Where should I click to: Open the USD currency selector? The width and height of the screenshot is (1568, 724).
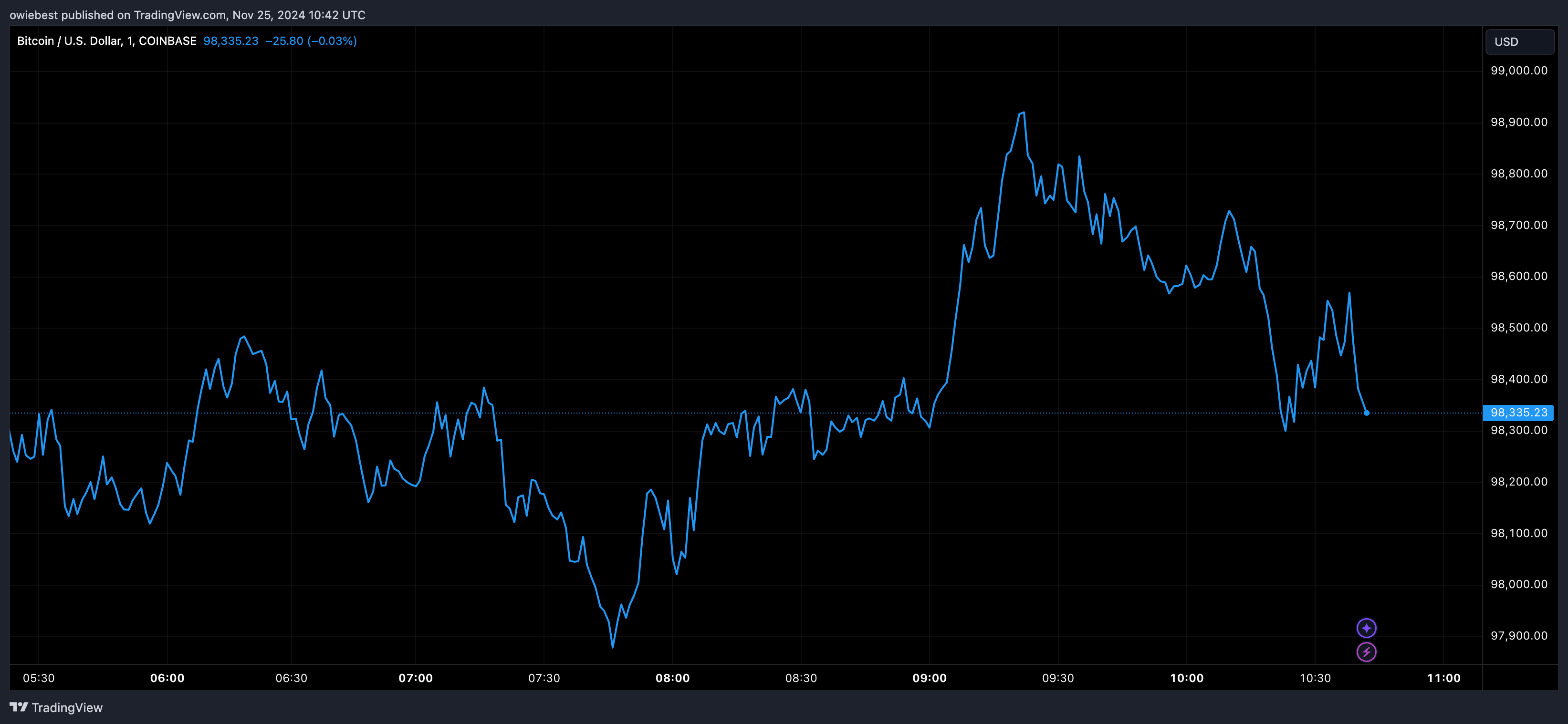click(1519, 42)
